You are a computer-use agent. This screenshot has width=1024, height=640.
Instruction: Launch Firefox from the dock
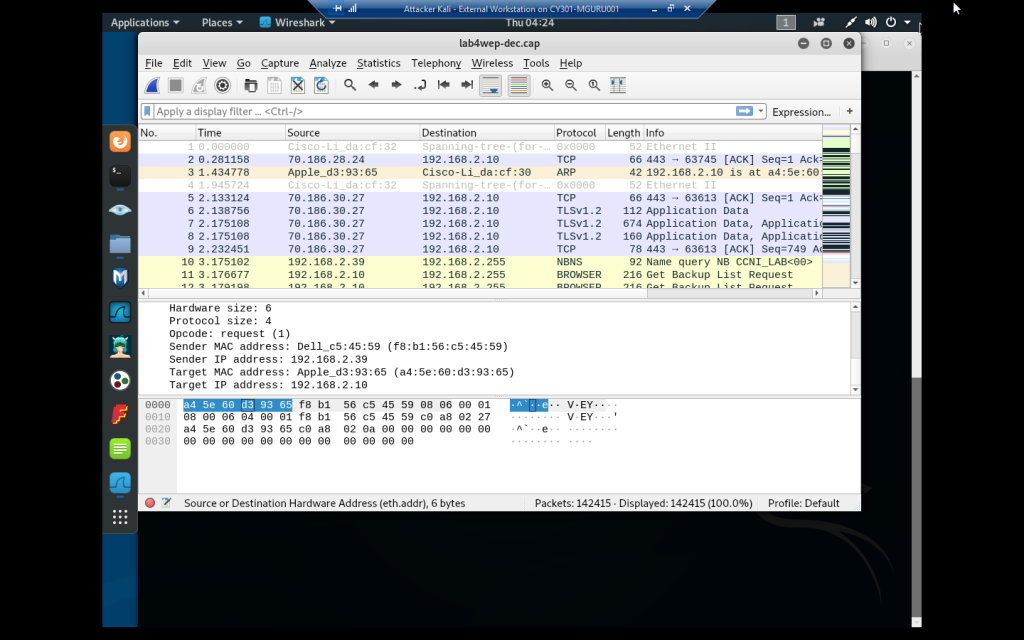[x=120, y=141]
